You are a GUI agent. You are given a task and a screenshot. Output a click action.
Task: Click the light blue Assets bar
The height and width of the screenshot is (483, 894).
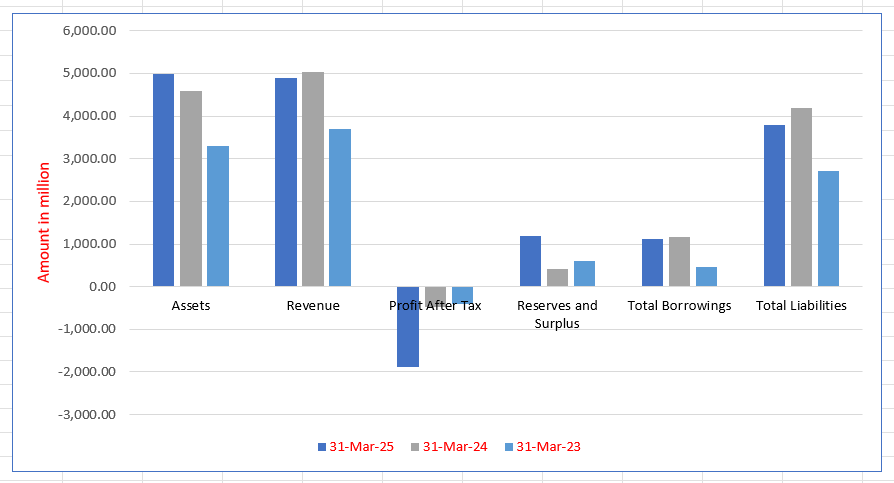click(218, 216)
